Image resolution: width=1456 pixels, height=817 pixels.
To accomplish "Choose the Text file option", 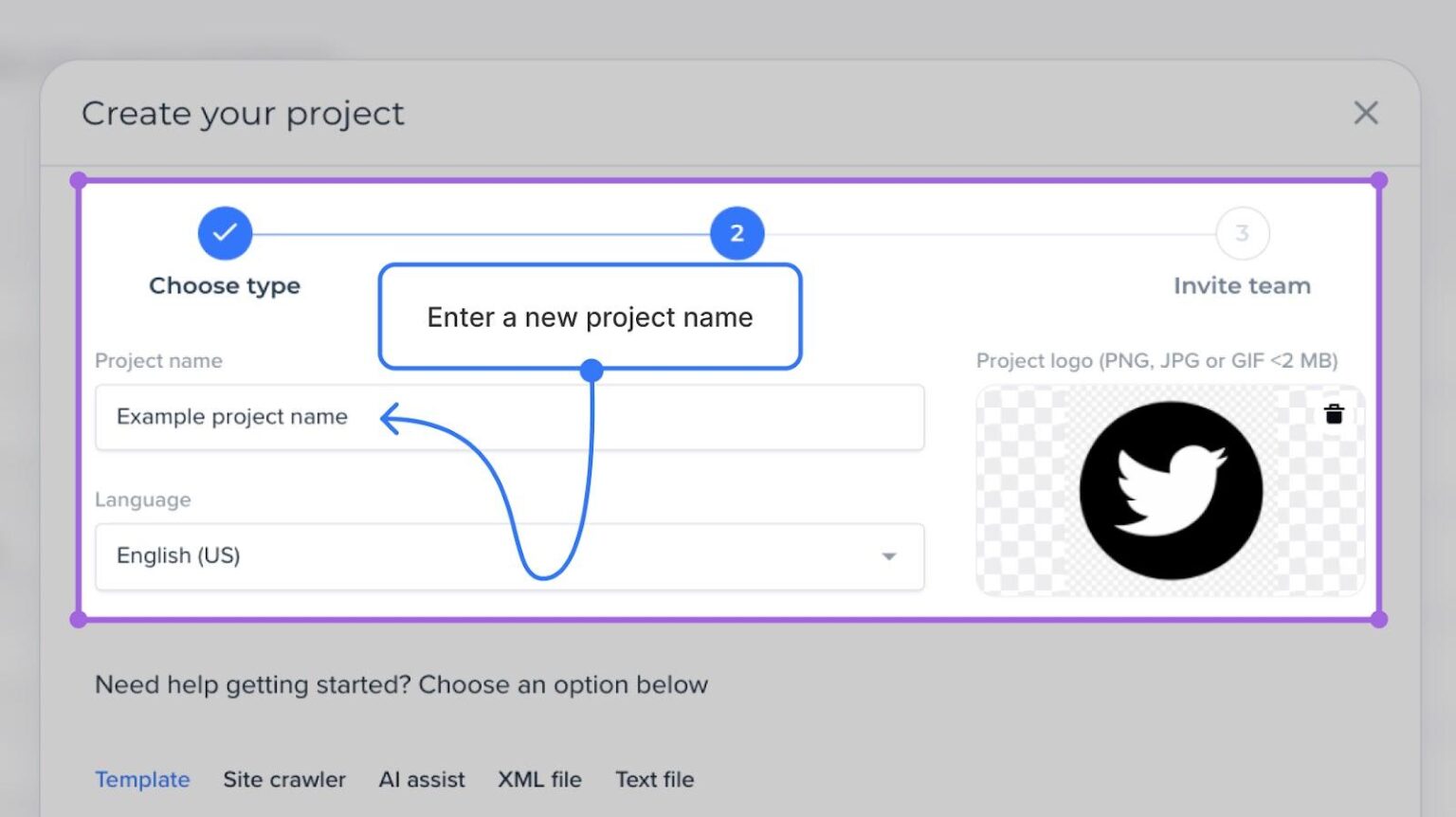I will pyautogui.click(x=655, y=779).
